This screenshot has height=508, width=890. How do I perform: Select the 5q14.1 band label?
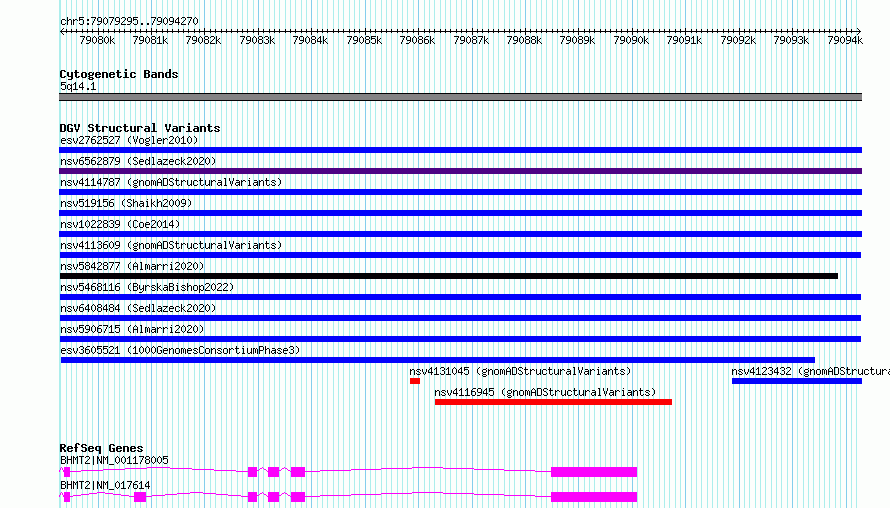click(x=78, y=86)
